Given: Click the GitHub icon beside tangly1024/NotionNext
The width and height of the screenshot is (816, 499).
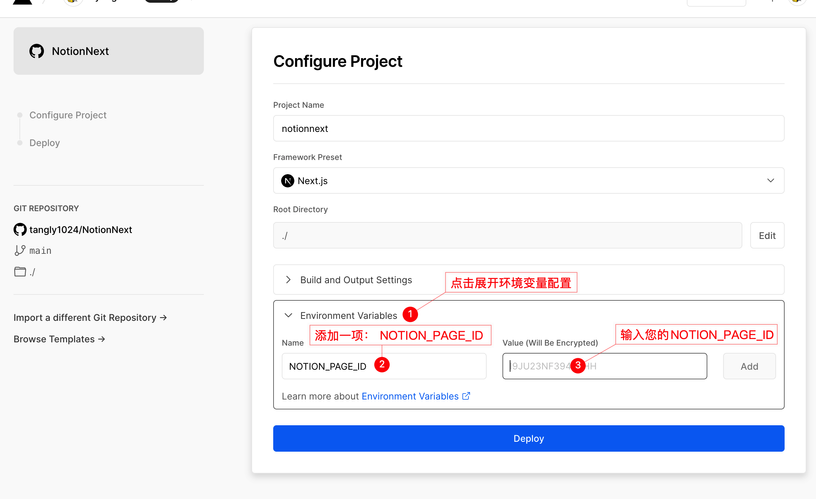Looking at the screenshot, I should [x=20, y=230].
